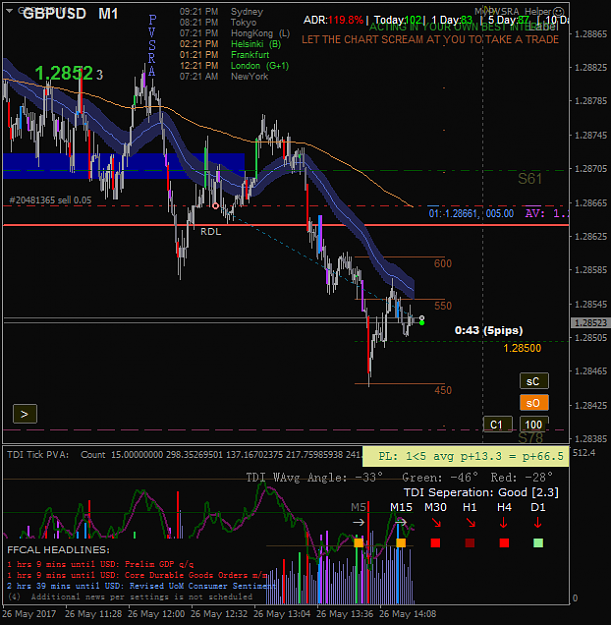The image size is (611, 625).
Task: Click the 450 level label
Action: click(443, 390)
